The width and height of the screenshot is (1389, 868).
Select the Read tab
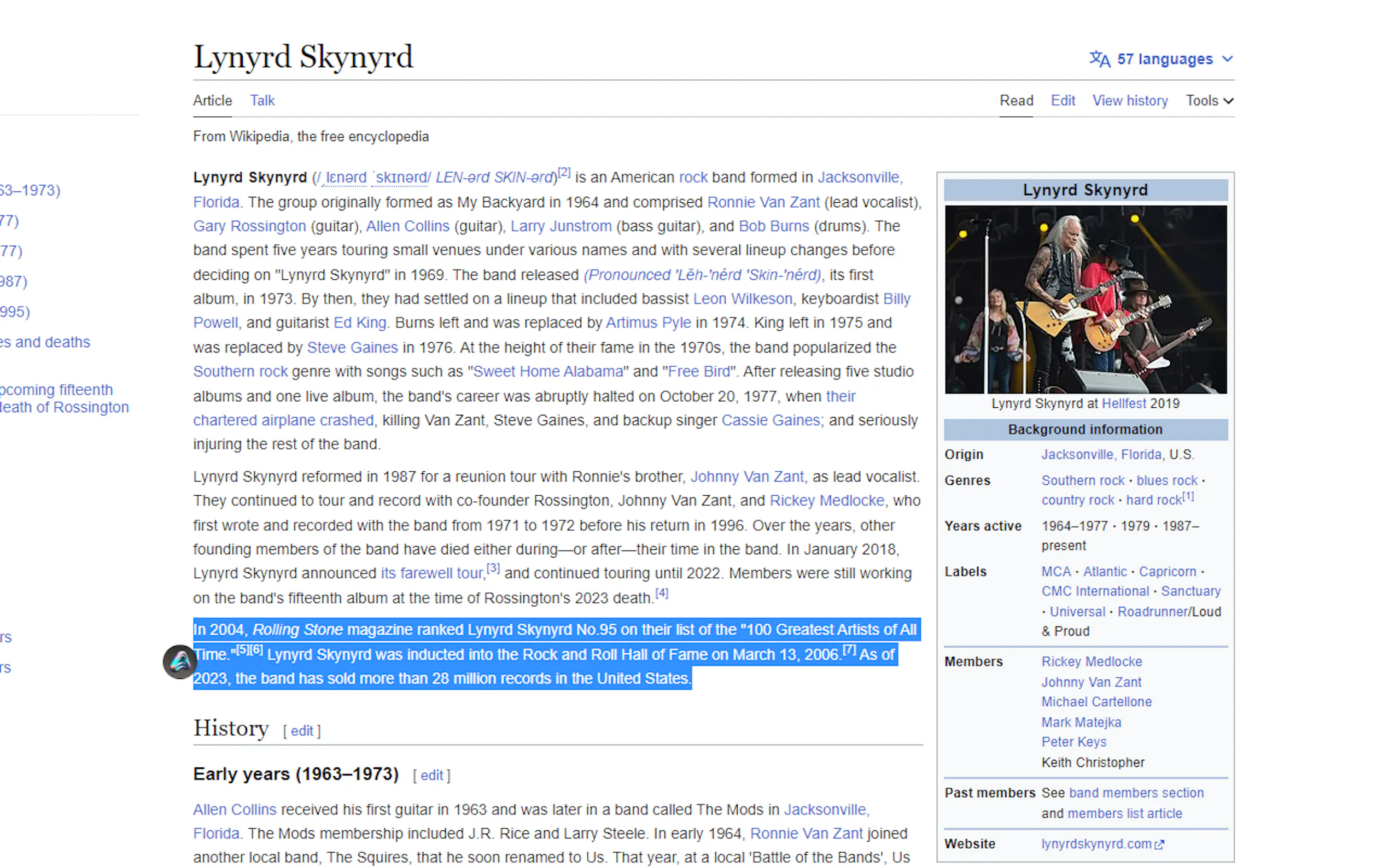[x=1016, y=101]
